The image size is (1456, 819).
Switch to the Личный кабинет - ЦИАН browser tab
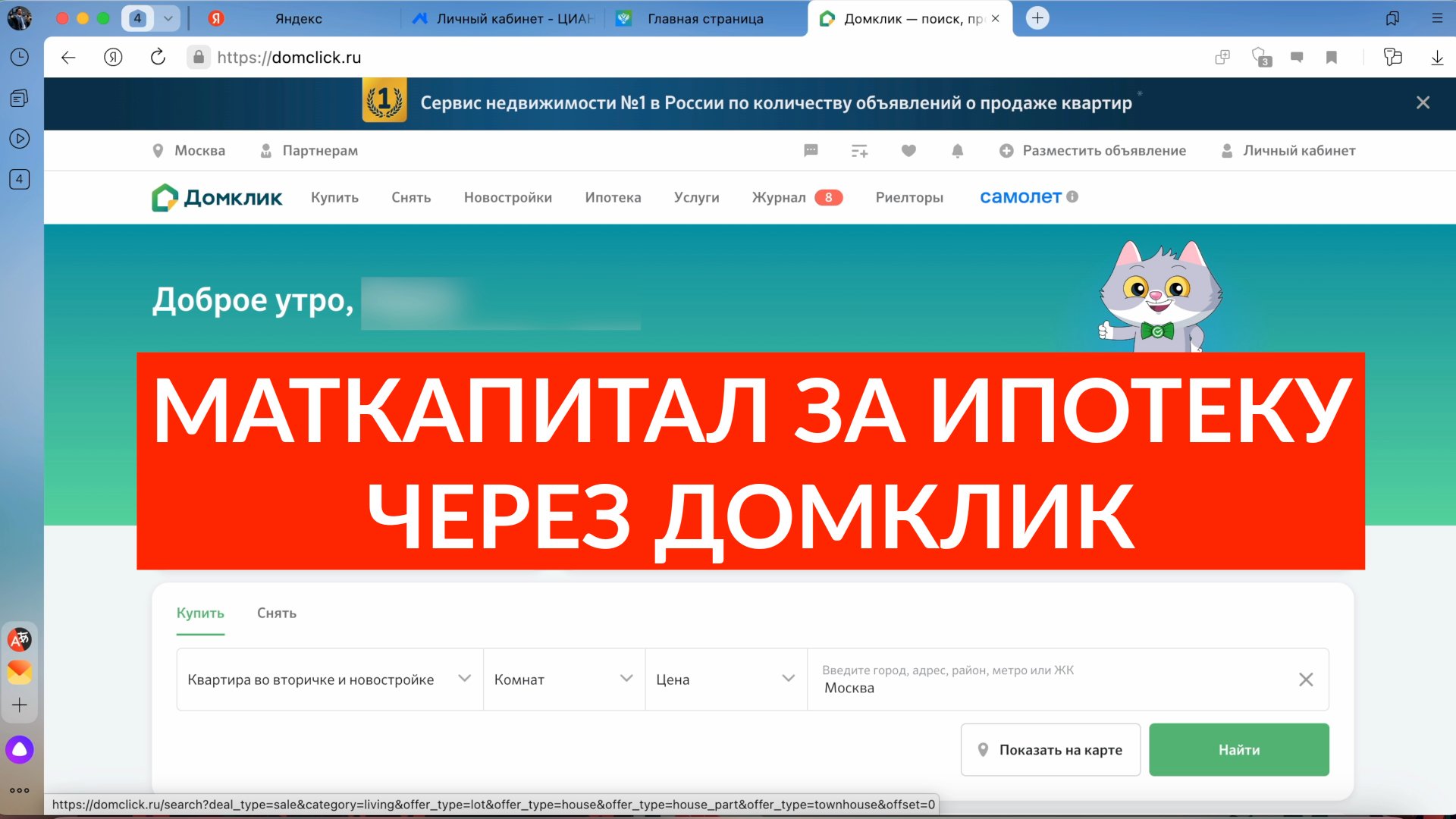click(x=504, y=18)
